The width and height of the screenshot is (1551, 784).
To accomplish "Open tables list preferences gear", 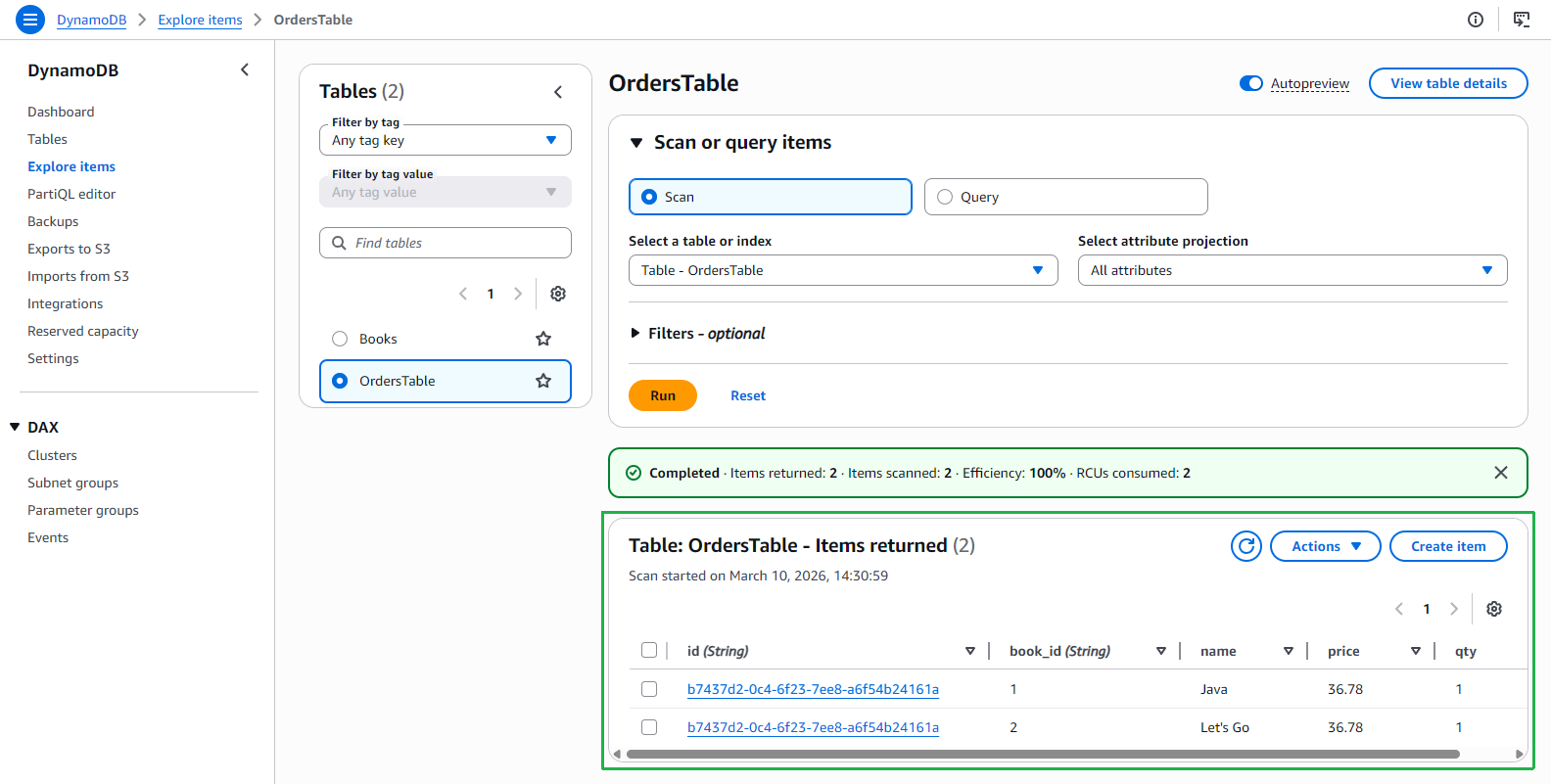I will [558, 294].
